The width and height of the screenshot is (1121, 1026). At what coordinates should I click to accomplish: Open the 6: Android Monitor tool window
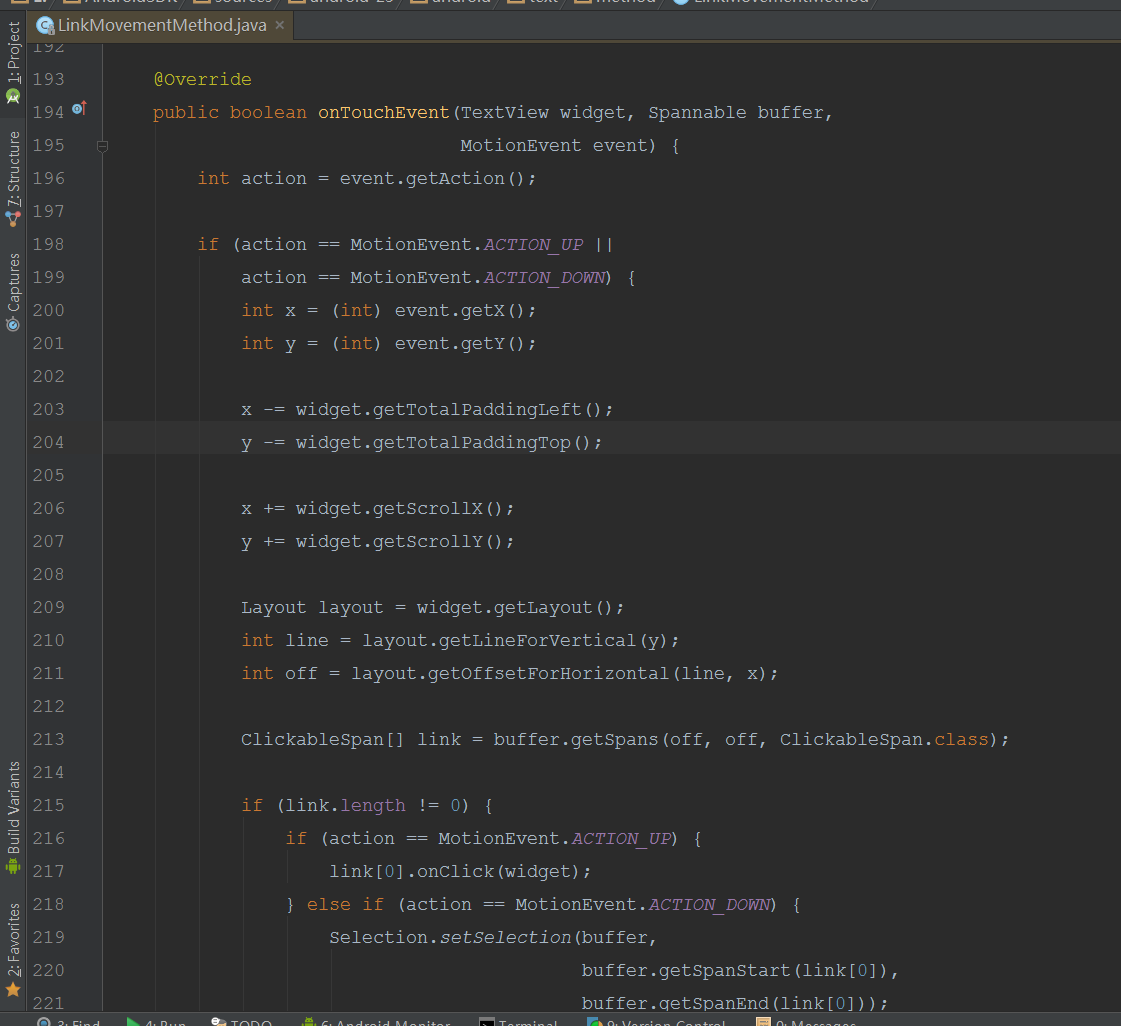[x=376, y=1022]
